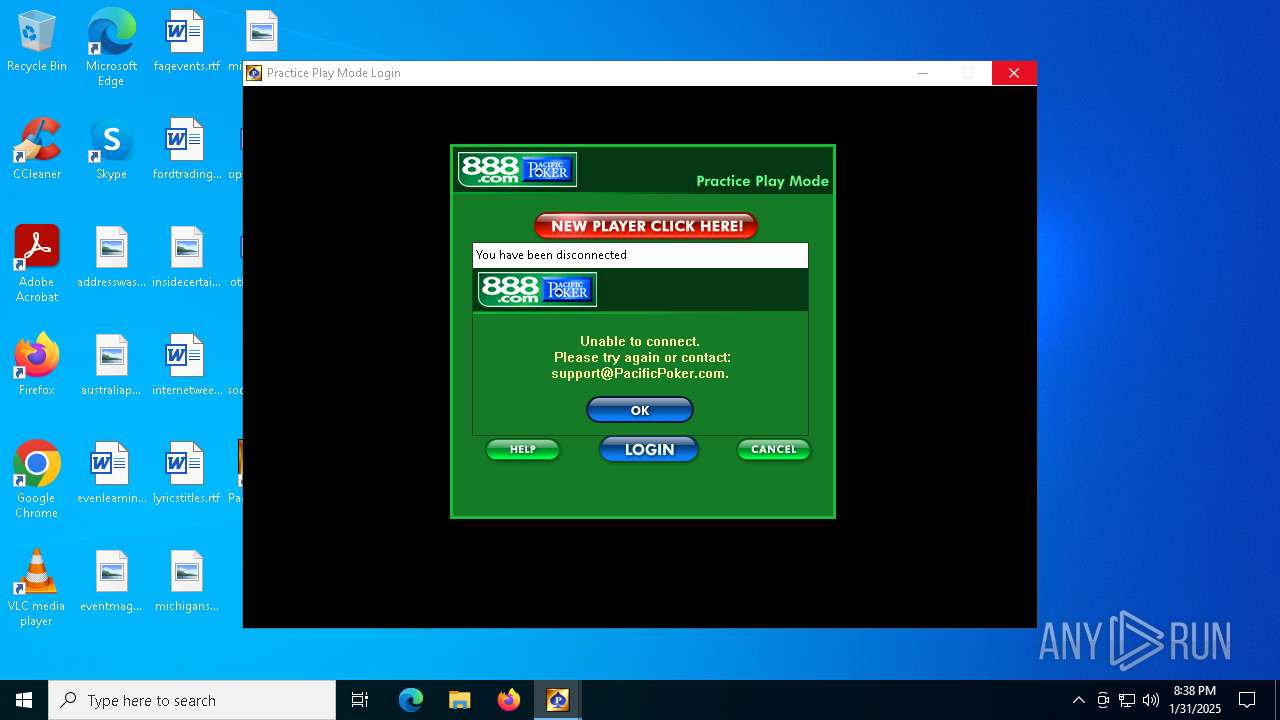Click the 'Unable to connect.' message
The image size is (1280, 720).
pyautogui.click(x=640, y=342)
